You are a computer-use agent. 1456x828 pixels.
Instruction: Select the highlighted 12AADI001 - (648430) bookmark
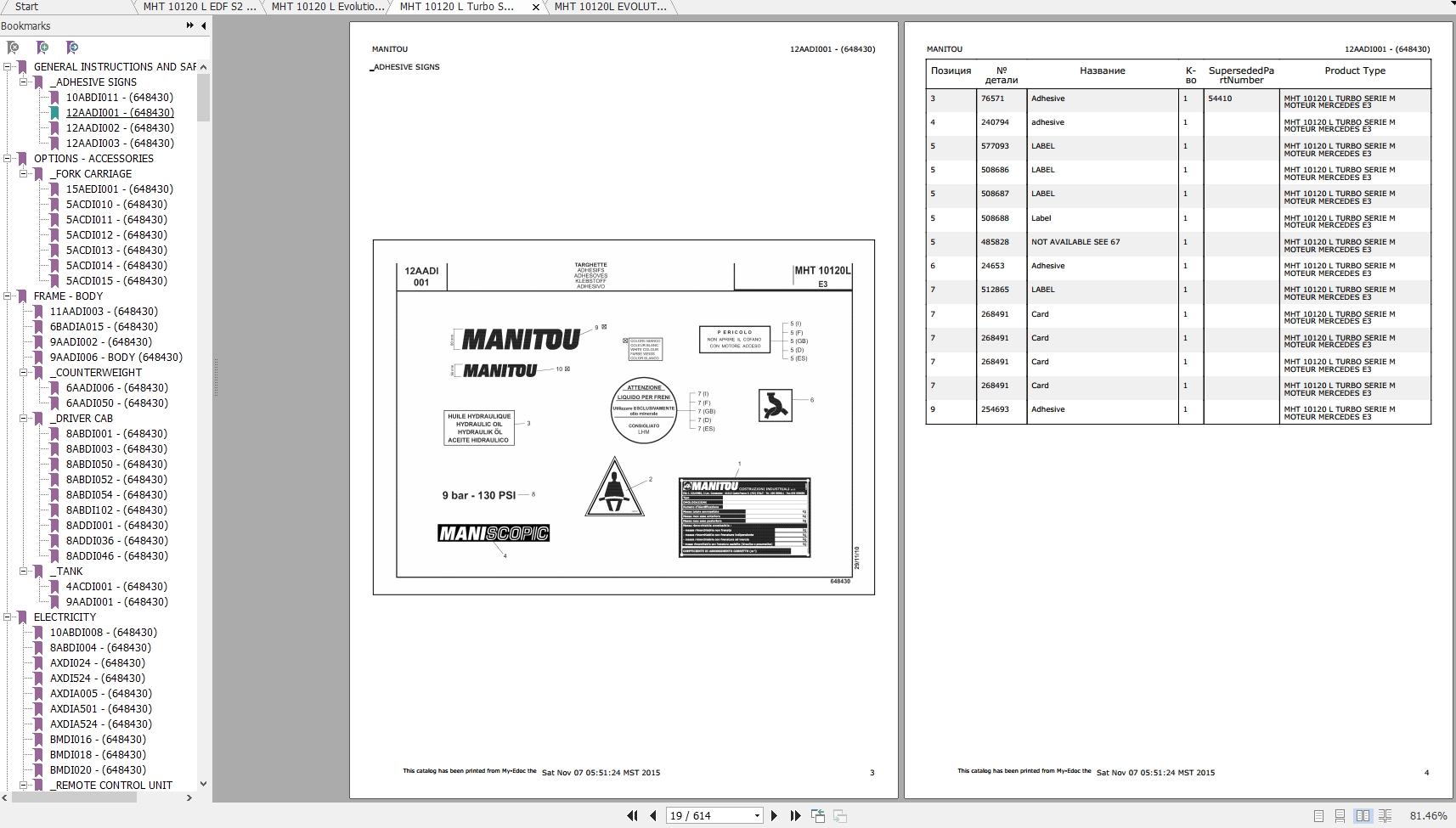(120, 112)
